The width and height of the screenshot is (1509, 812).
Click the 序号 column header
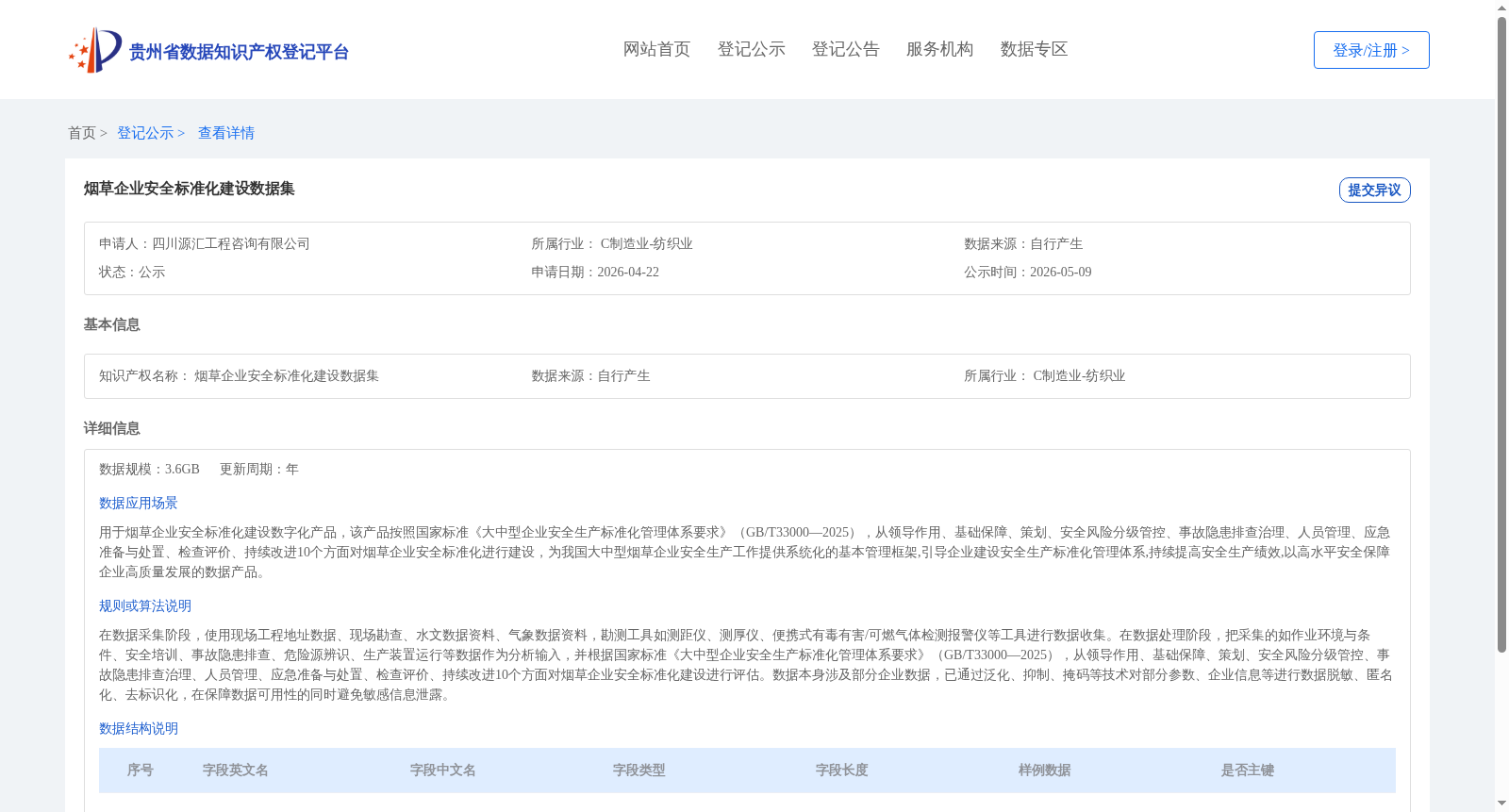pyautogui.click(x=141, y=771)
